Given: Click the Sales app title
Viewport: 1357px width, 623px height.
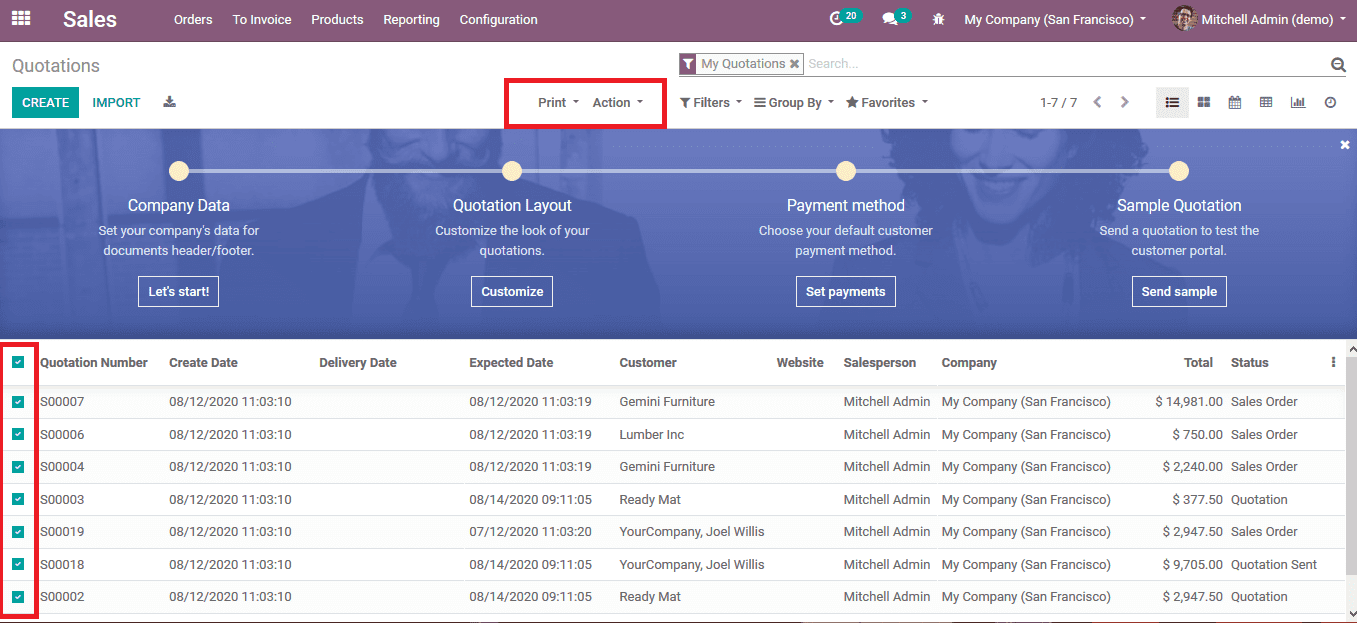Looking at the screenshot, I should (90, 19).
